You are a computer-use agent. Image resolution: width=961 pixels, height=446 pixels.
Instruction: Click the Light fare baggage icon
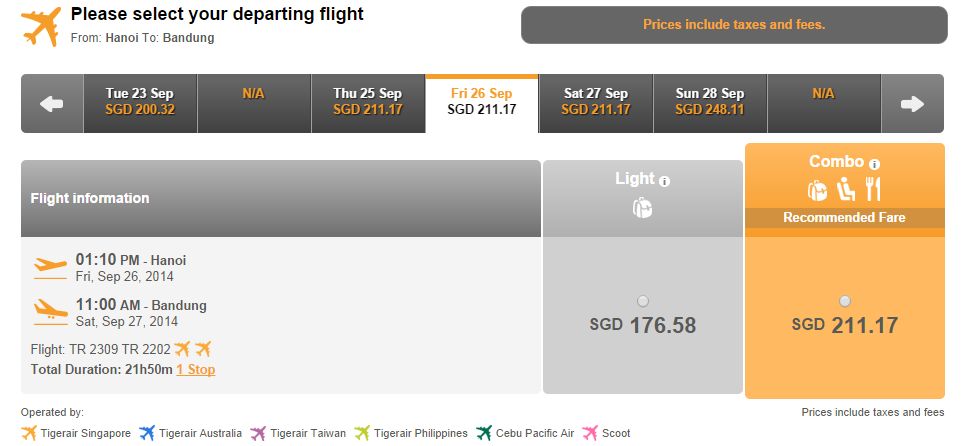pos(642,208)
